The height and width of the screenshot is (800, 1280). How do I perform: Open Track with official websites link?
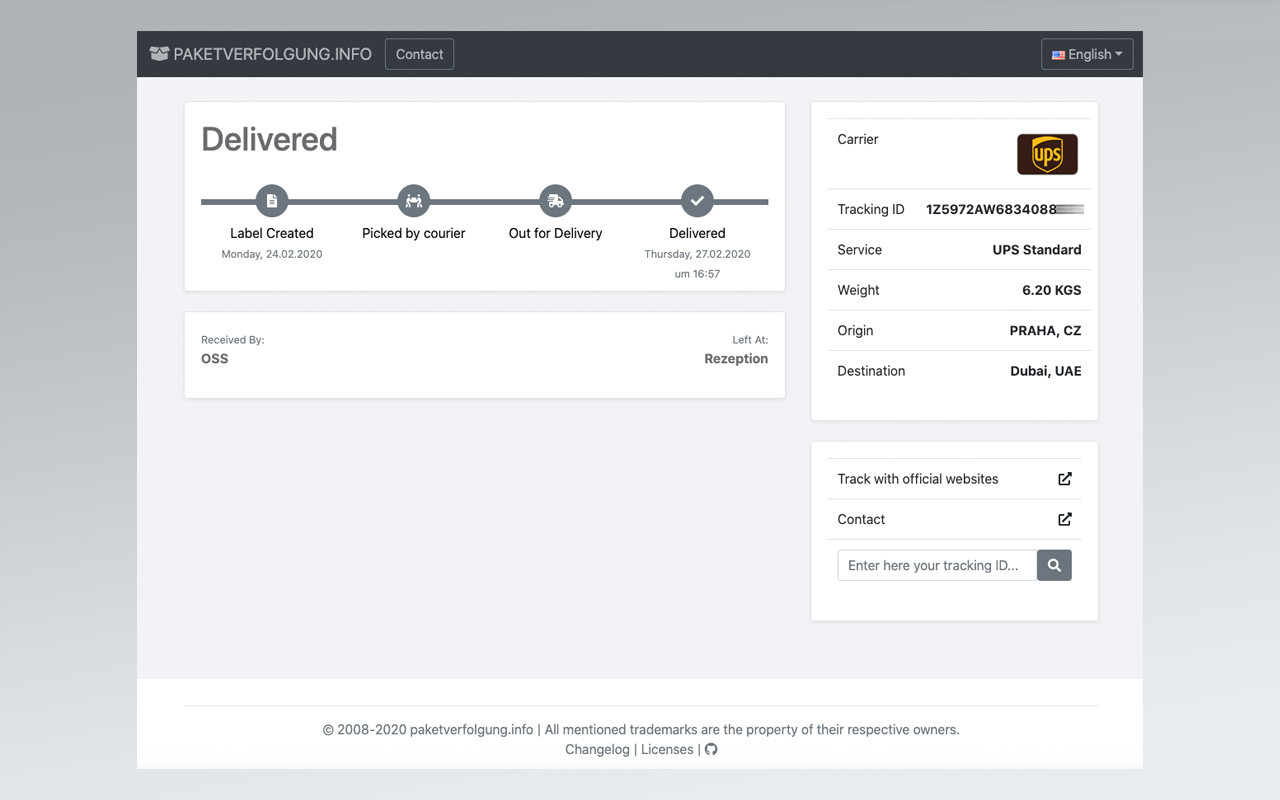[918, 479]
